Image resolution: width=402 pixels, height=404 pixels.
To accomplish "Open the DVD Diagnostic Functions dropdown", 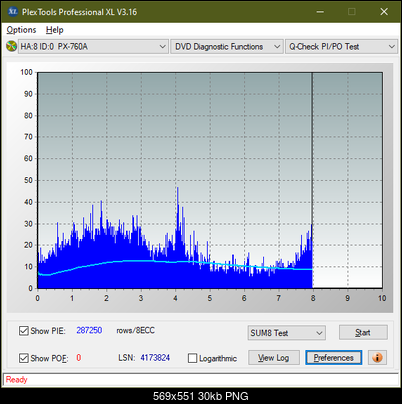I will 227,47.
